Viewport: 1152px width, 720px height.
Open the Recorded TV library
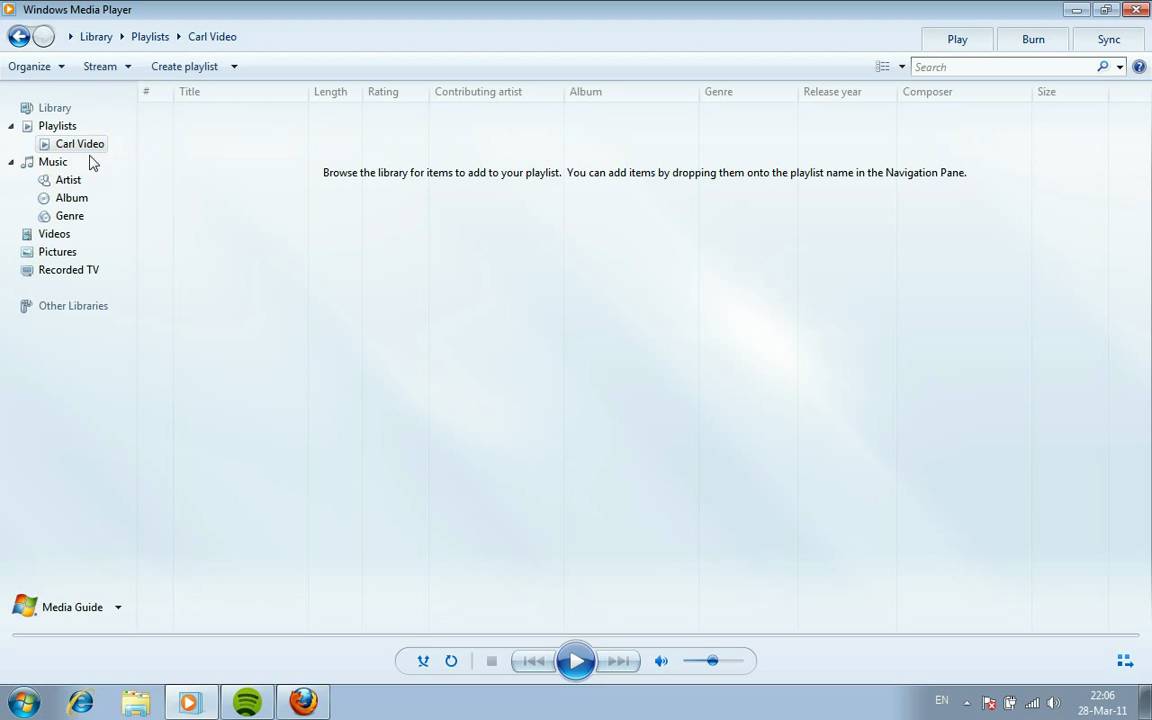coord(68,270)
